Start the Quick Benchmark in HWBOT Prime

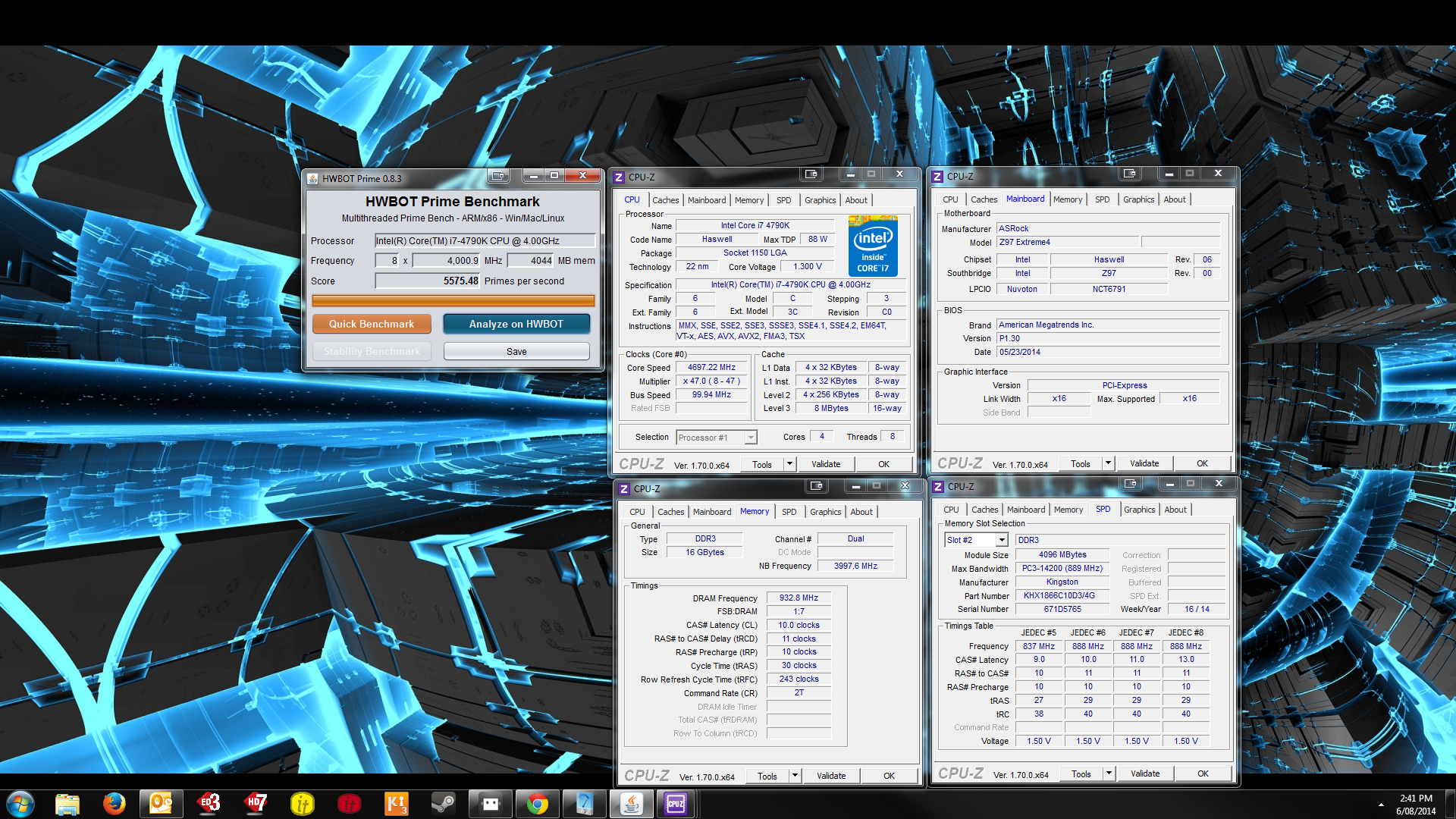point(372,324)
